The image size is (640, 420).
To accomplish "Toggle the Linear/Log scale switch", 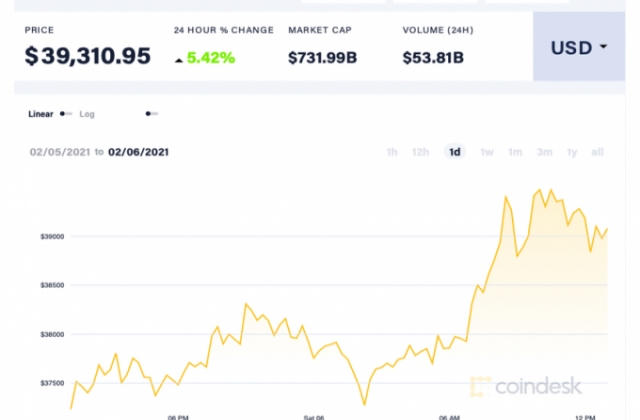I will (x=66, y=114).
